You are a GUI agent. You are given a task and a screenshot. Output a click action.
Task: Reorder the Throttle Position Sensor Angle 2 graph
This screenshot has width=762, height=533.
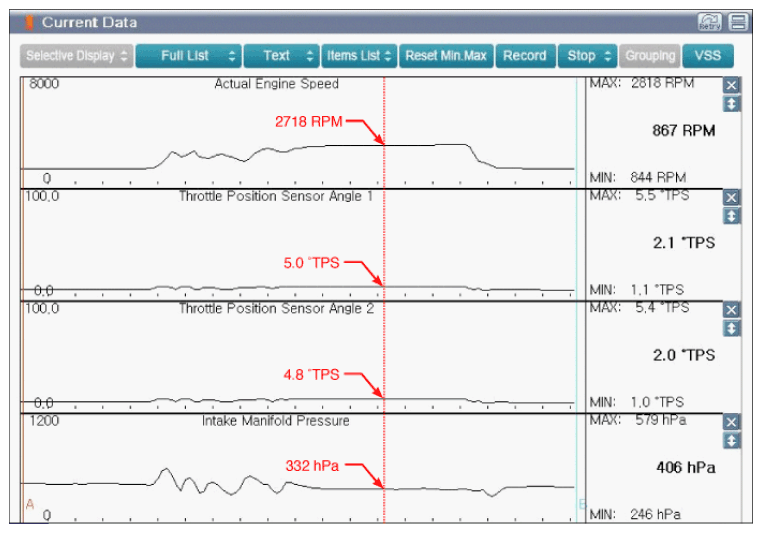[731, 328]
